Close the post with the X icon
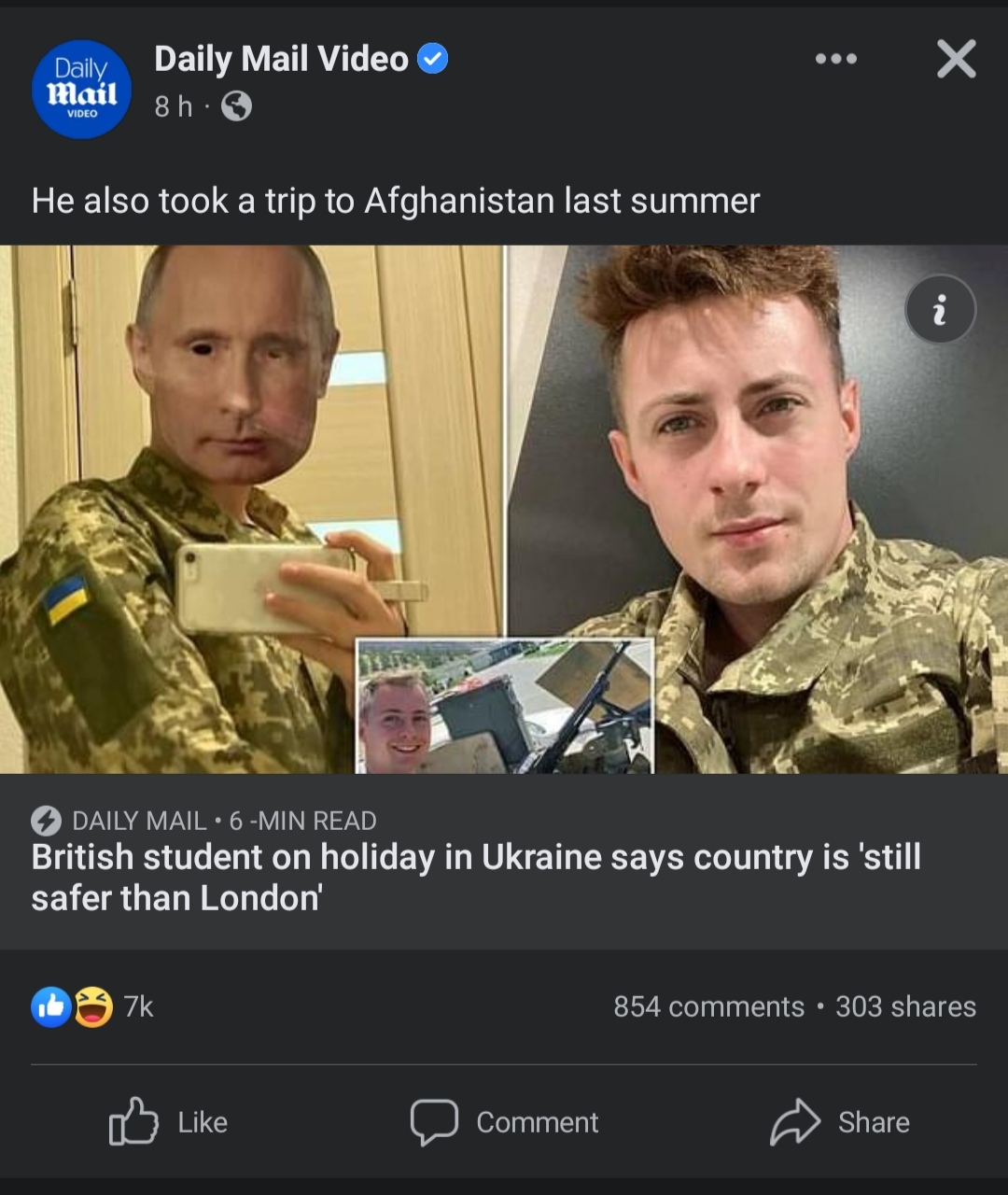The image size is (1008, 1195). pyautogui.click(x=956, y=59)
